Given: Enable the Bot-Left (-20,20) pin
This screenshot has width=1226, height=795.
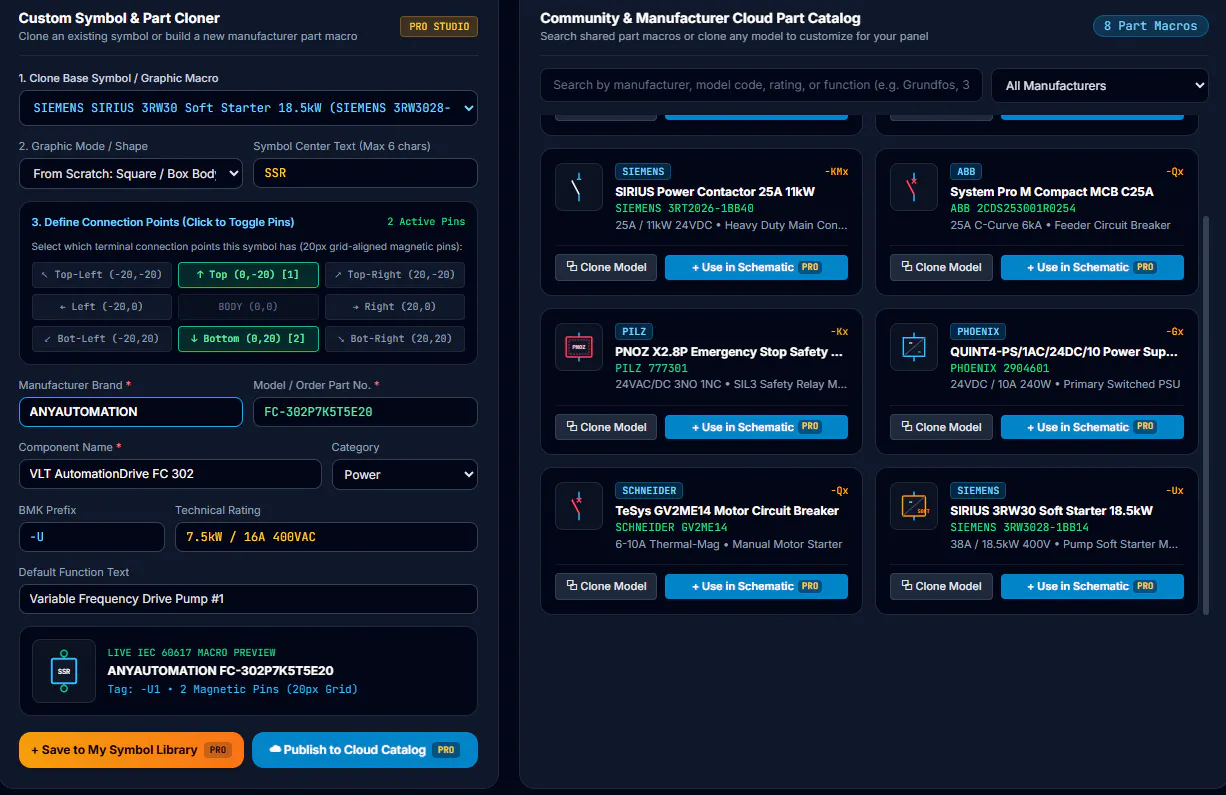Looking at the screenshot, I should pyautogui.click(x=102, y=339).
